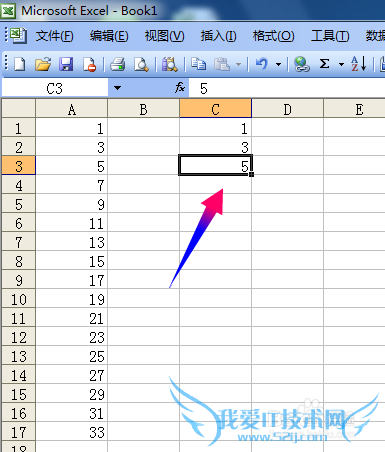Select column E header
Viewport: 385px width, 452px height.
click(355, 109)
